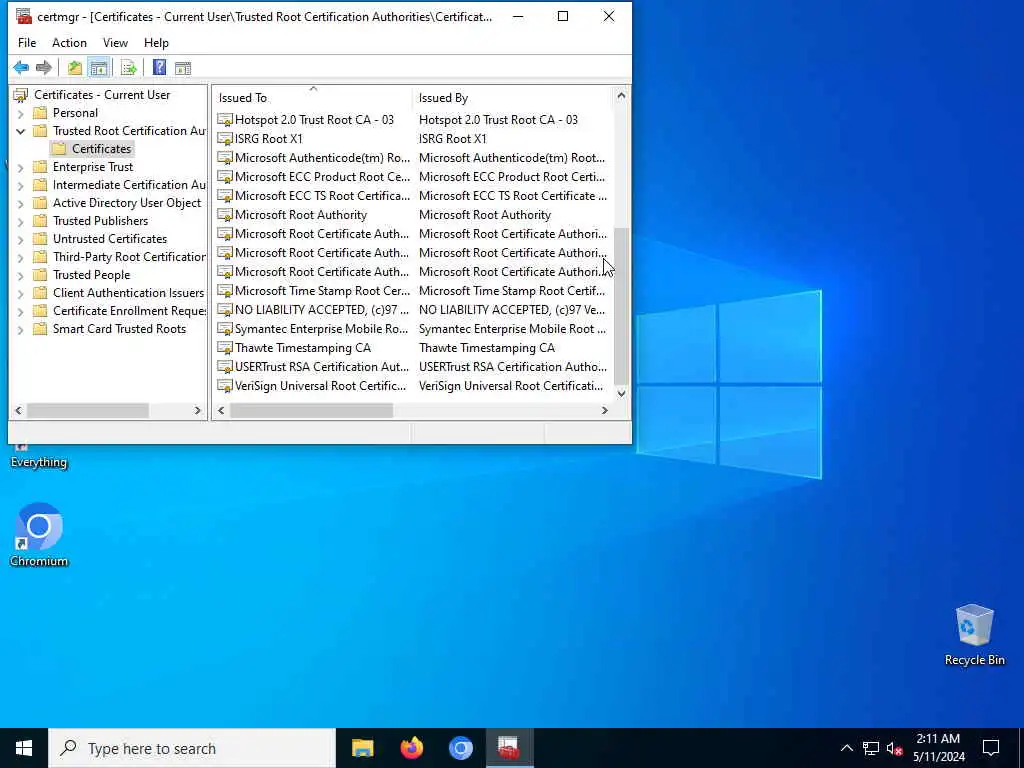Click the Forward arrow toolbar icon
Screen dimensions: 1024x768
[x=44, y=67]
